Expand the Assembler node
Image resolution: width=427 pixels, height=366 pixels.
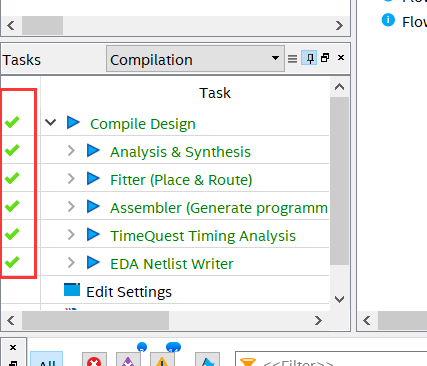pos(71,207)
